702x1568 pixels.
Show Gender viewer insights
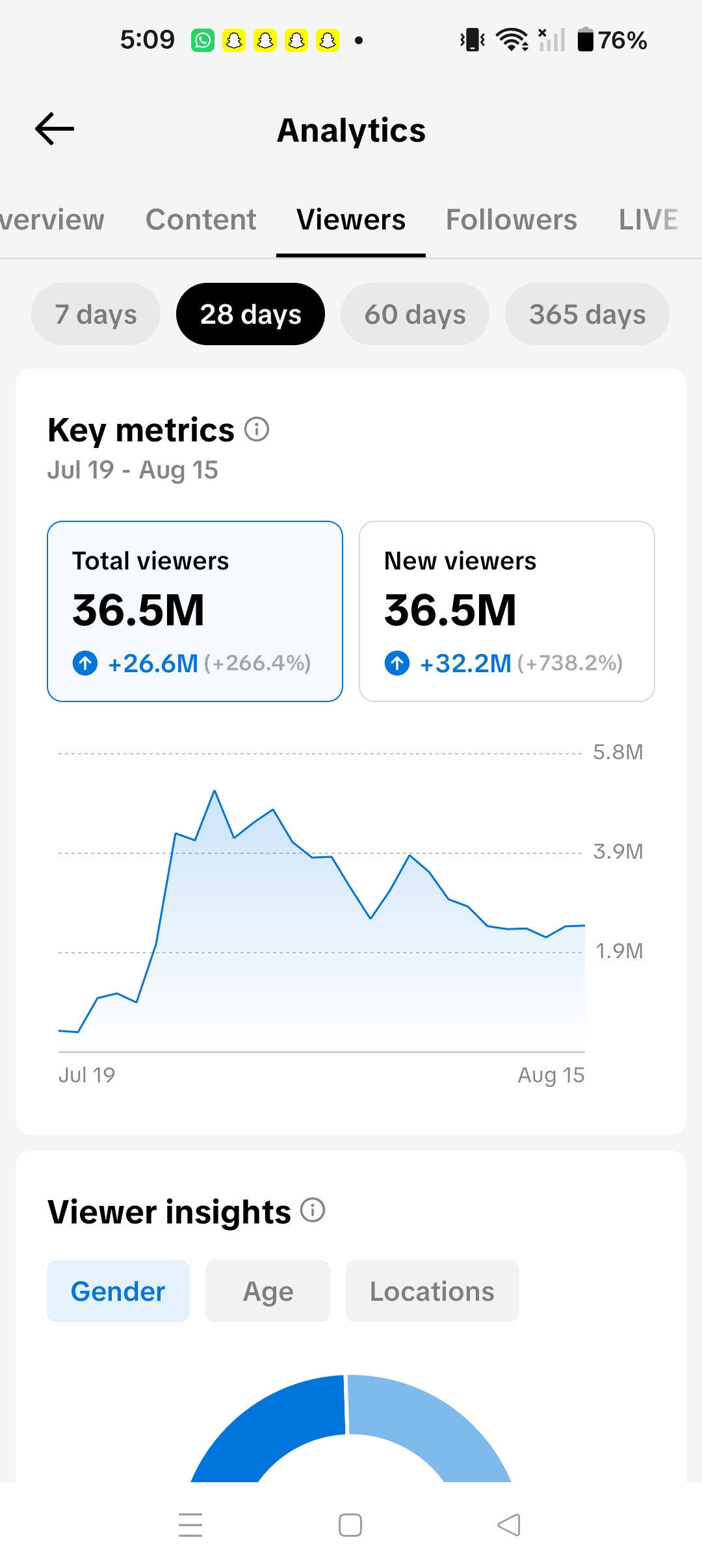(x=118, y=1291)
